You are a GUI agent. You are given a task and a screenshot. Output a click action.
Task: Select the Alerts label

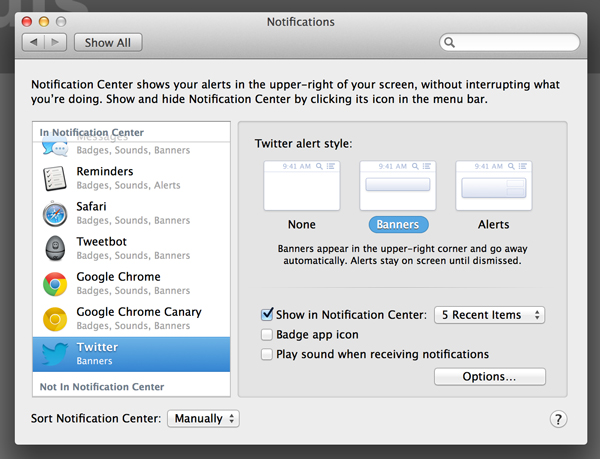tap(494, 224)
